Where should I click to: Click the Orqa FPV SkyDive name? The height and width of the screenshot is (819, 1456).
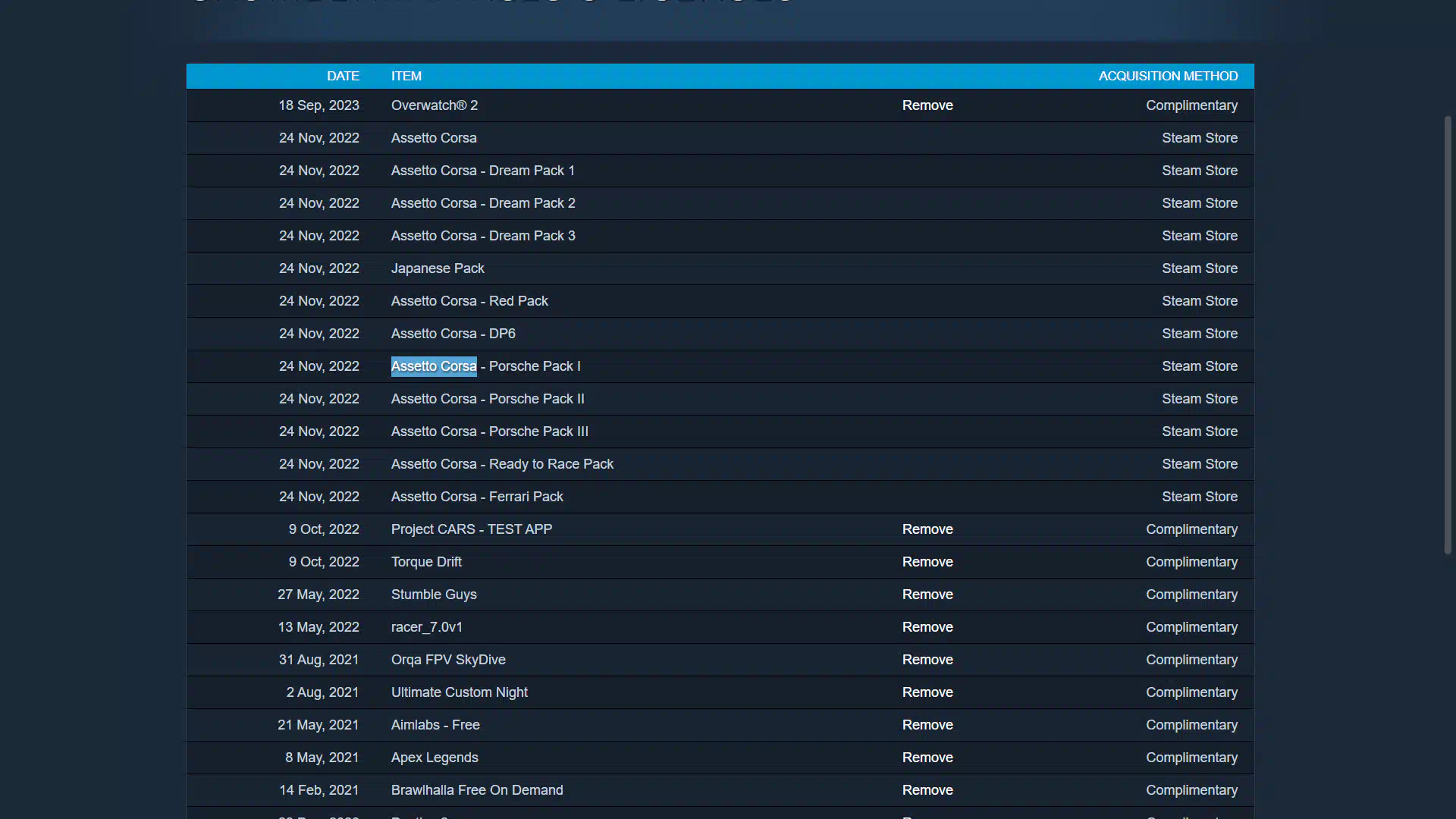448,660
